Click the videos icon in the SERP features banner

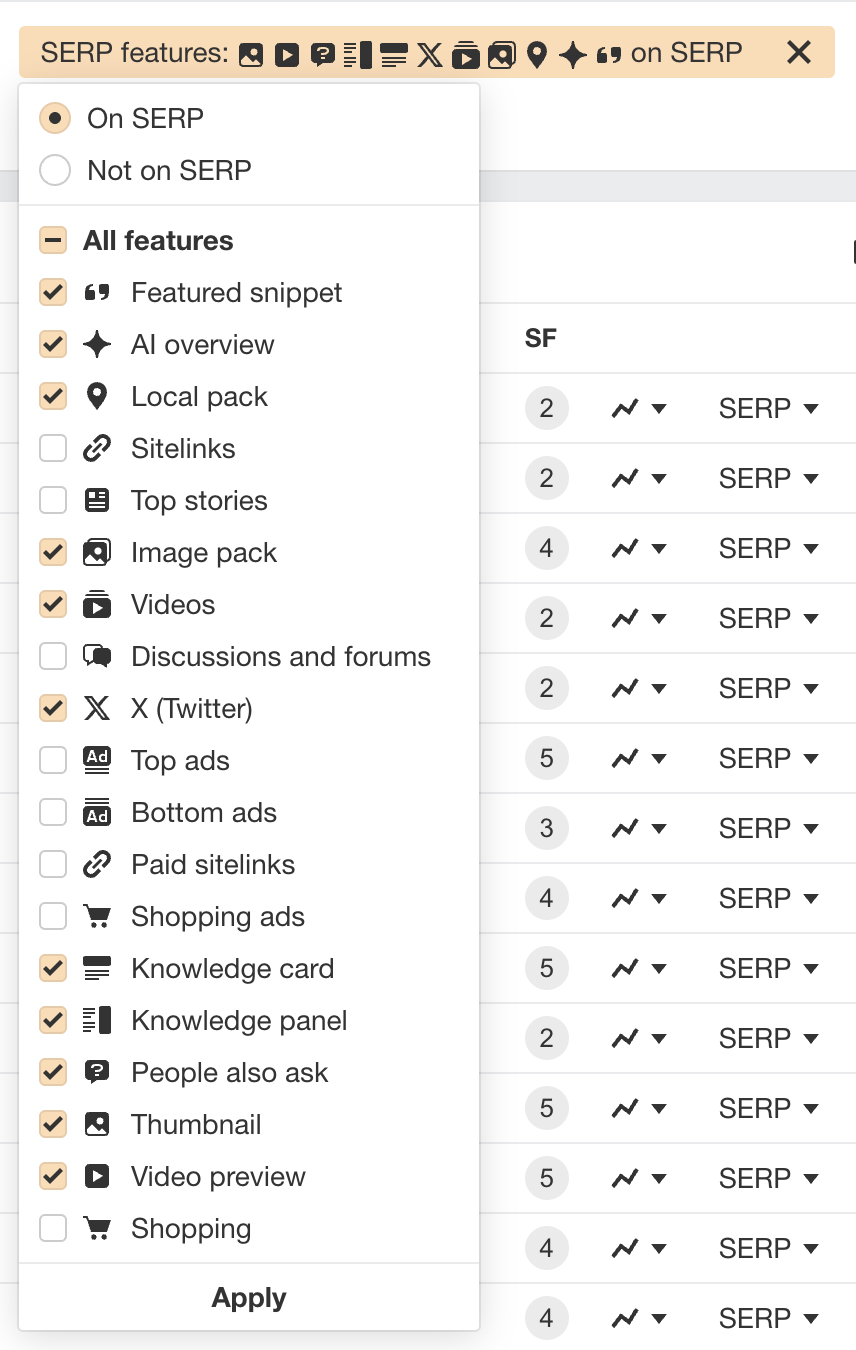pos(466,53)
